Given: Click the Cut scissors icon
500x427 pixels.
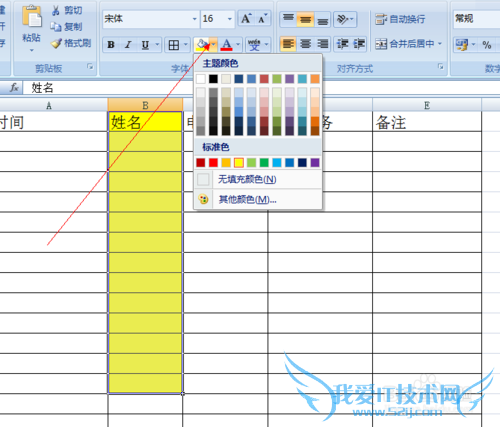Looking at the screenshot, I should click(x=56, y=11).
